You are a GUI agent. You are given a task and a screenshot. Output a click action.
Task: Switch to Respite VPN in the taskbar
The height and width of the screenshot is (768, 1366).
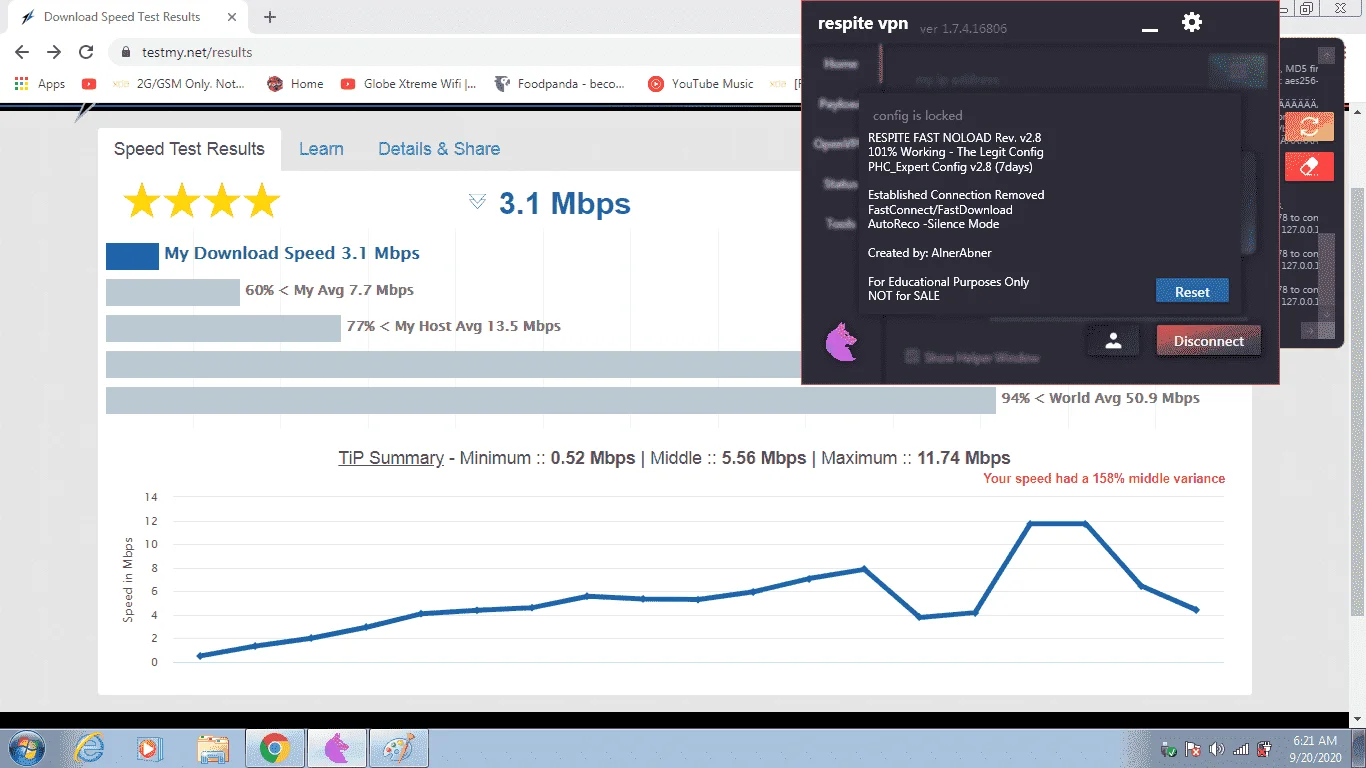337,748
